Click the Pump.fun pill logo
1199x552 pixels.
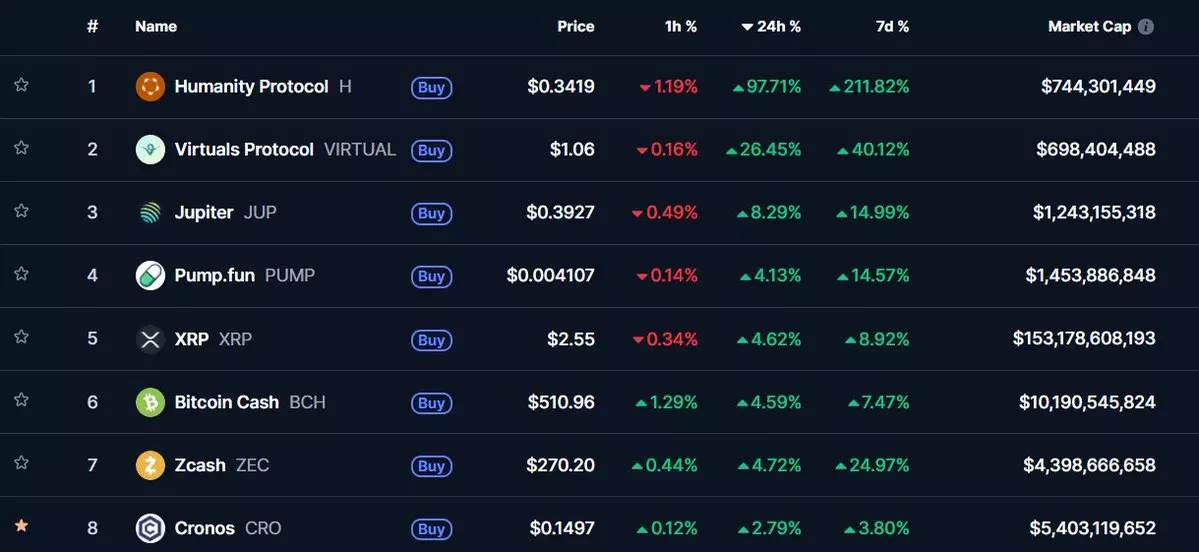pos(150,276)
